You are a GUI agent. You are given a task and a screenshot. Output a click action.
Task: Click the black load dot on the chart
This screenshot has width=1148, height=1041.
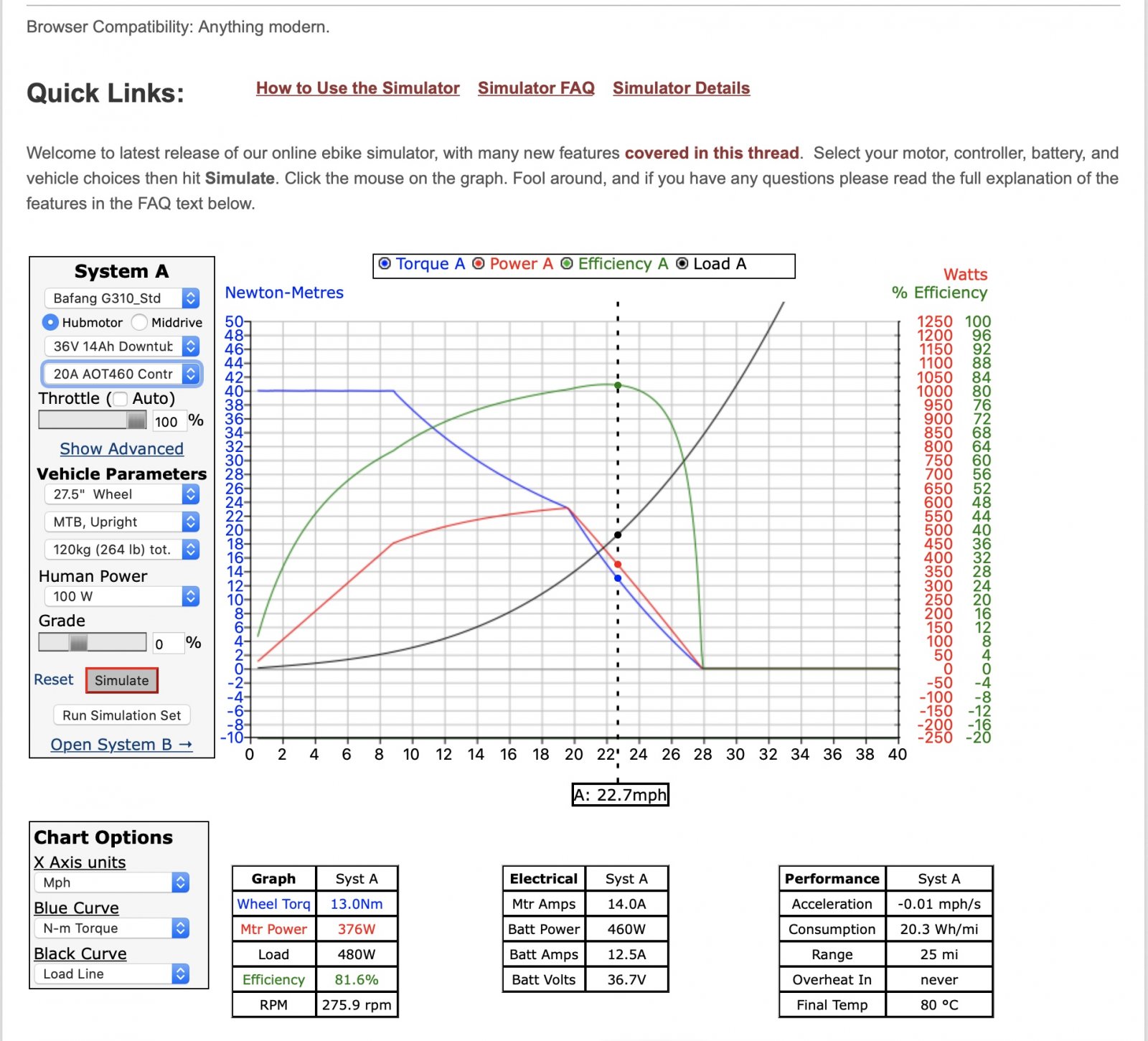(618, 534)
